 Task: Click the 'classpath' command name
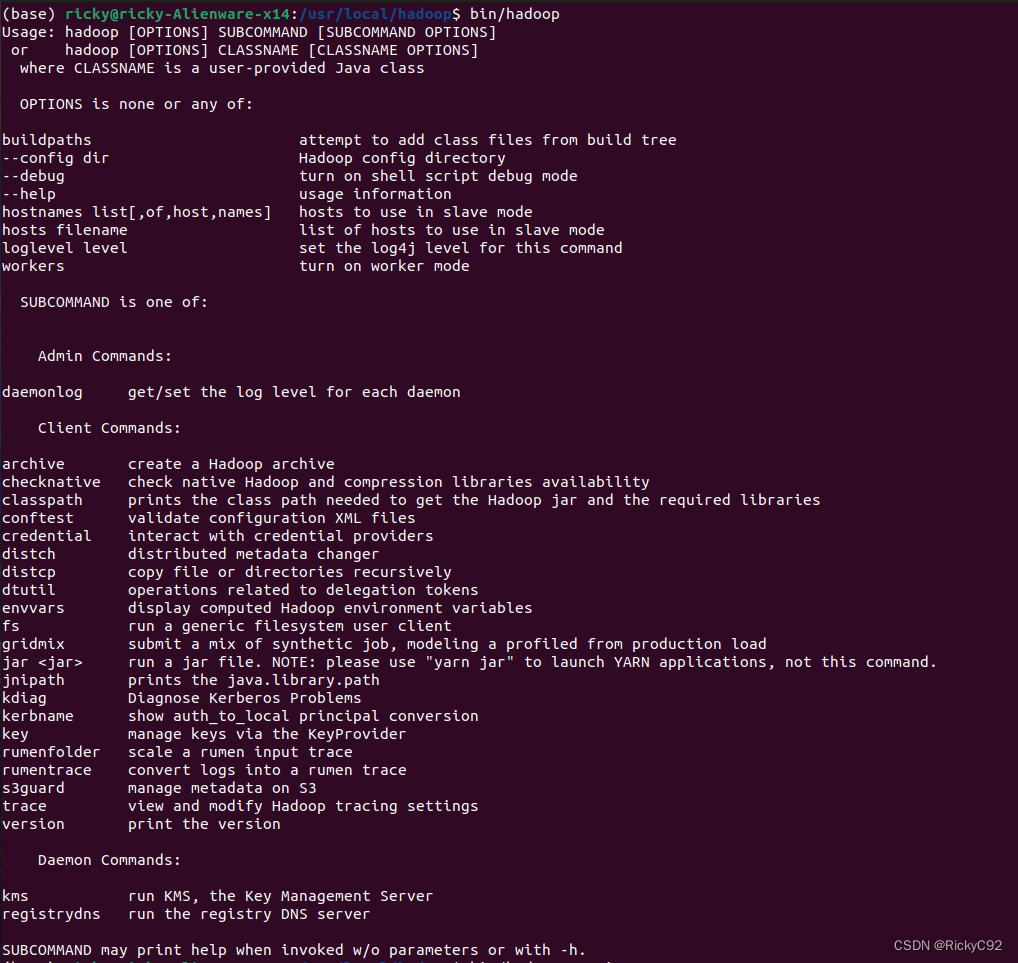[x=42, y=500]
